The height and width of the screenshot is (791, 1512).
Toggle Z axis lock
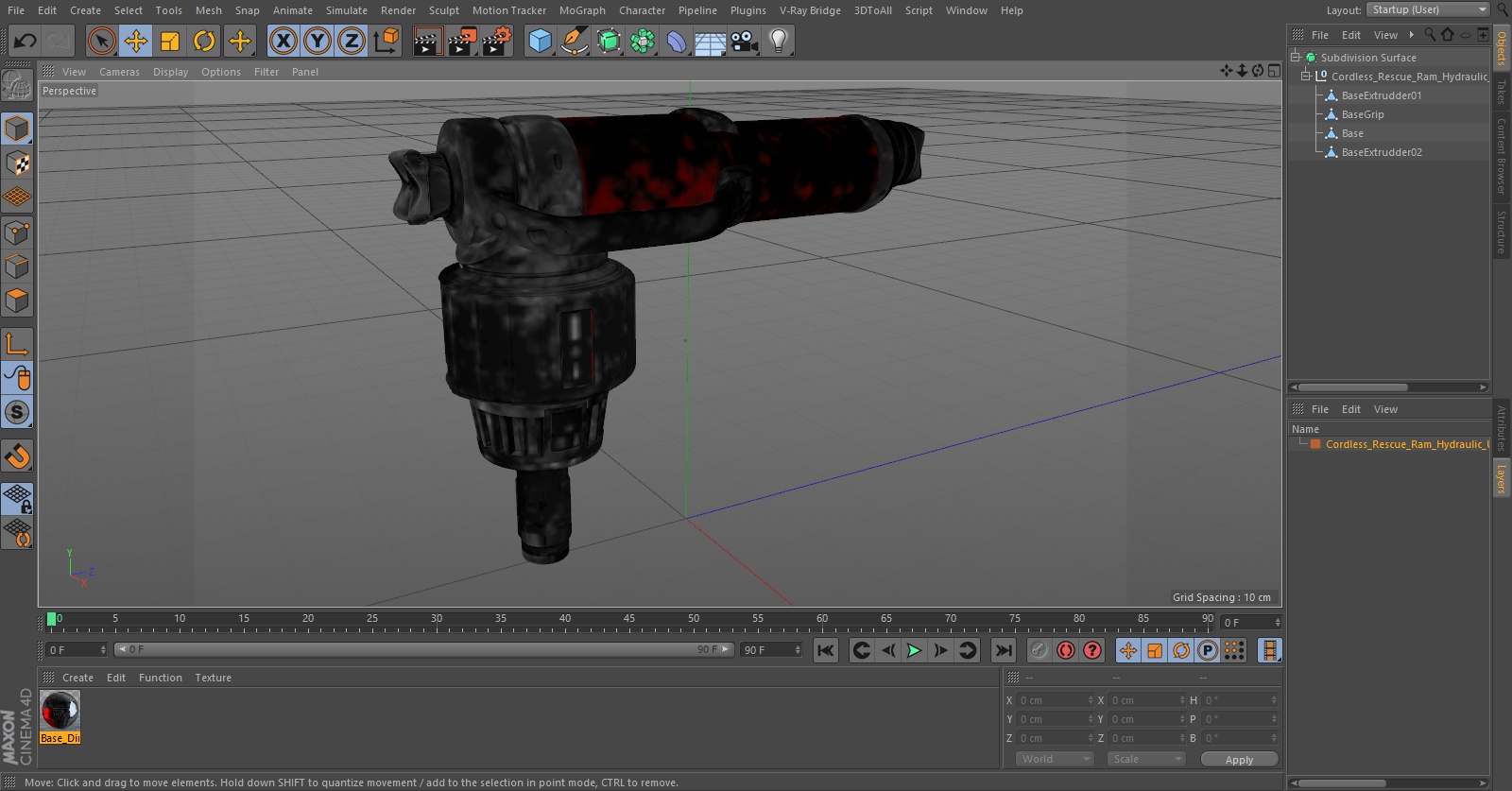click(x=352, y=41)
